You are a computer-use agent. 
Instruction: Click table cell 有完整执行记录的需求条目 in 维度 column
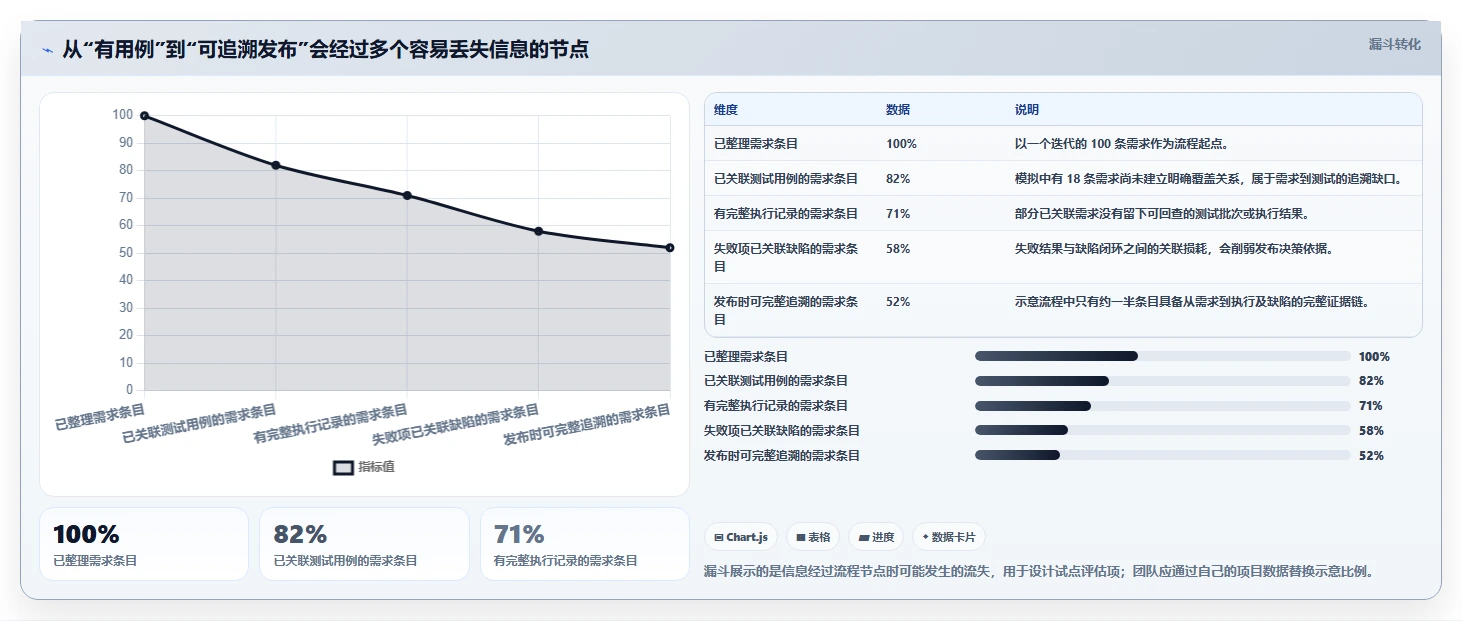pyautogui.click(x=786, y=214)
